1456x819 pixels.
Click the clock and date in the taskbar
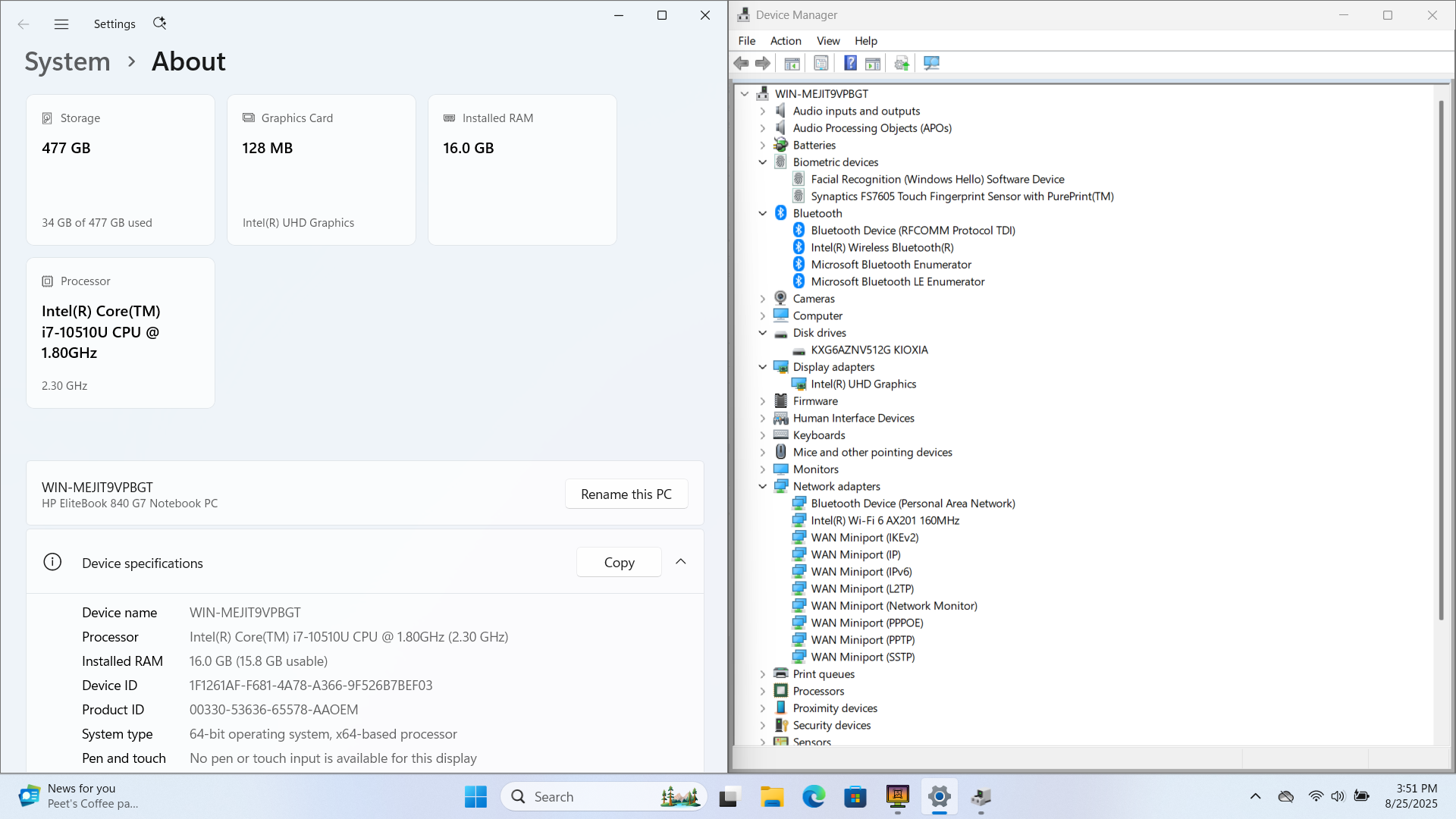(1411, 796)
